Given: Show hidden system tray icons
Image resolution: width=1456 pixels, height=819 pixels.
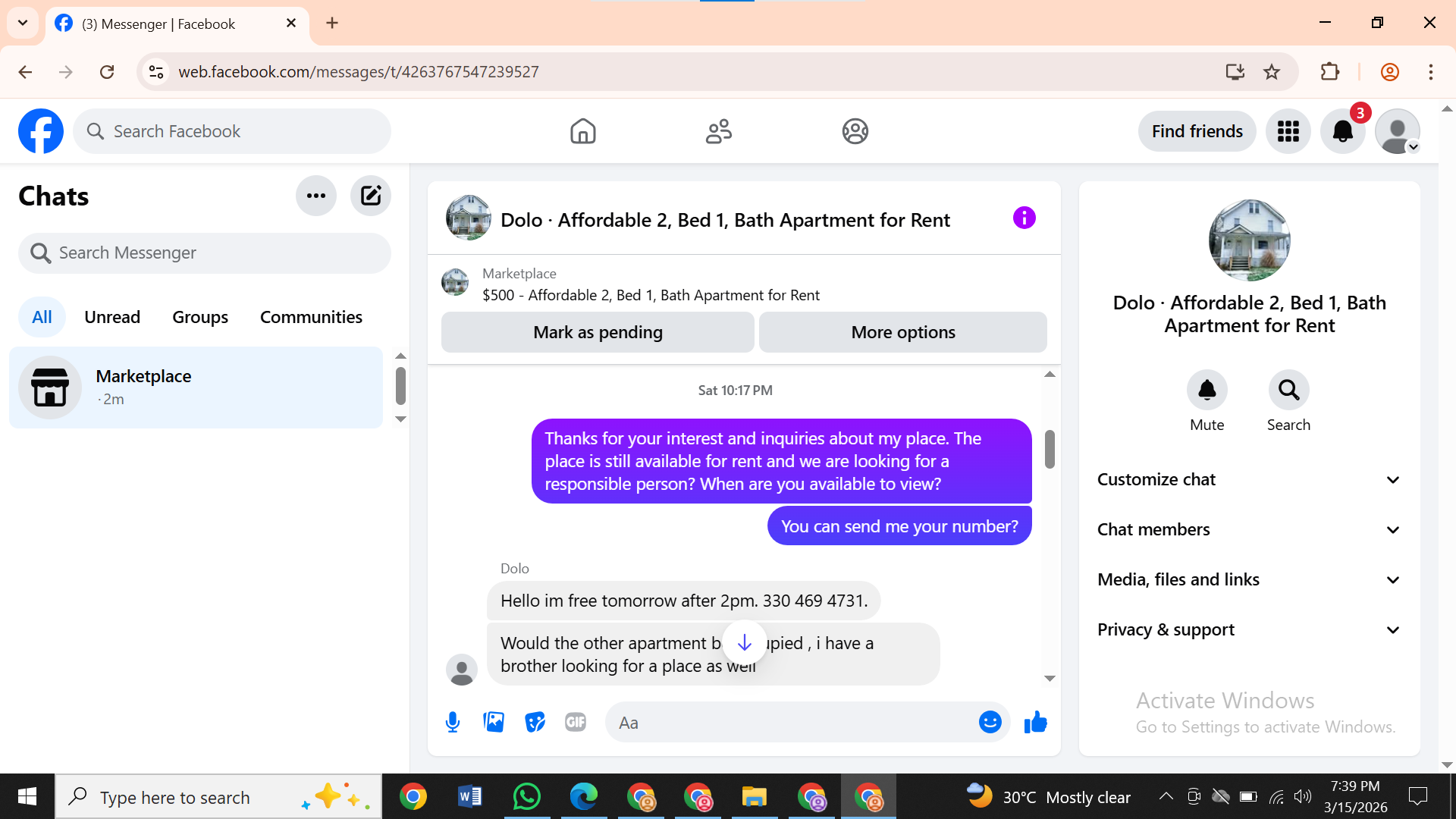Looking at the screenshot, I should (x=1166, y=796).
